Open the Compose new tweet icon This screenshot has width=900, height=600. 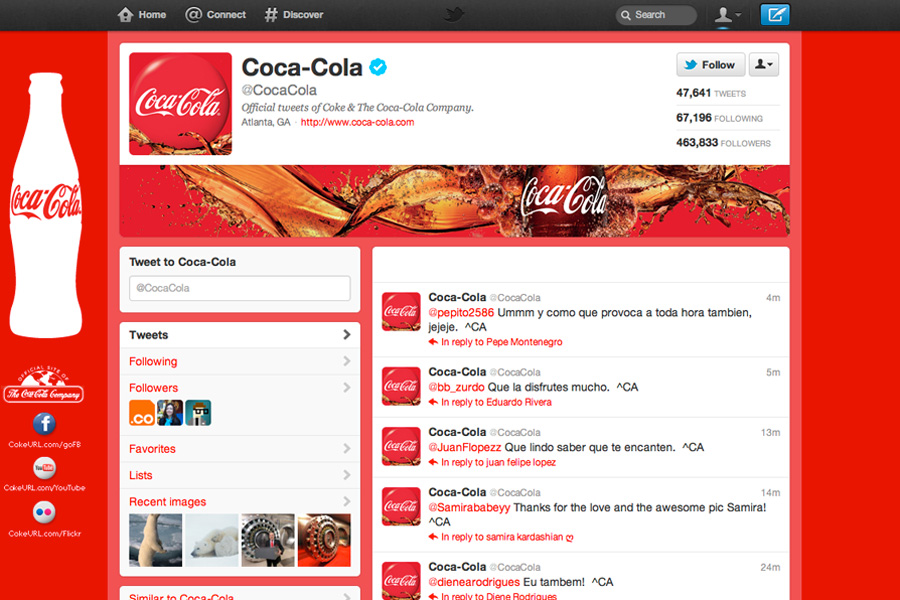click(777, 15)
